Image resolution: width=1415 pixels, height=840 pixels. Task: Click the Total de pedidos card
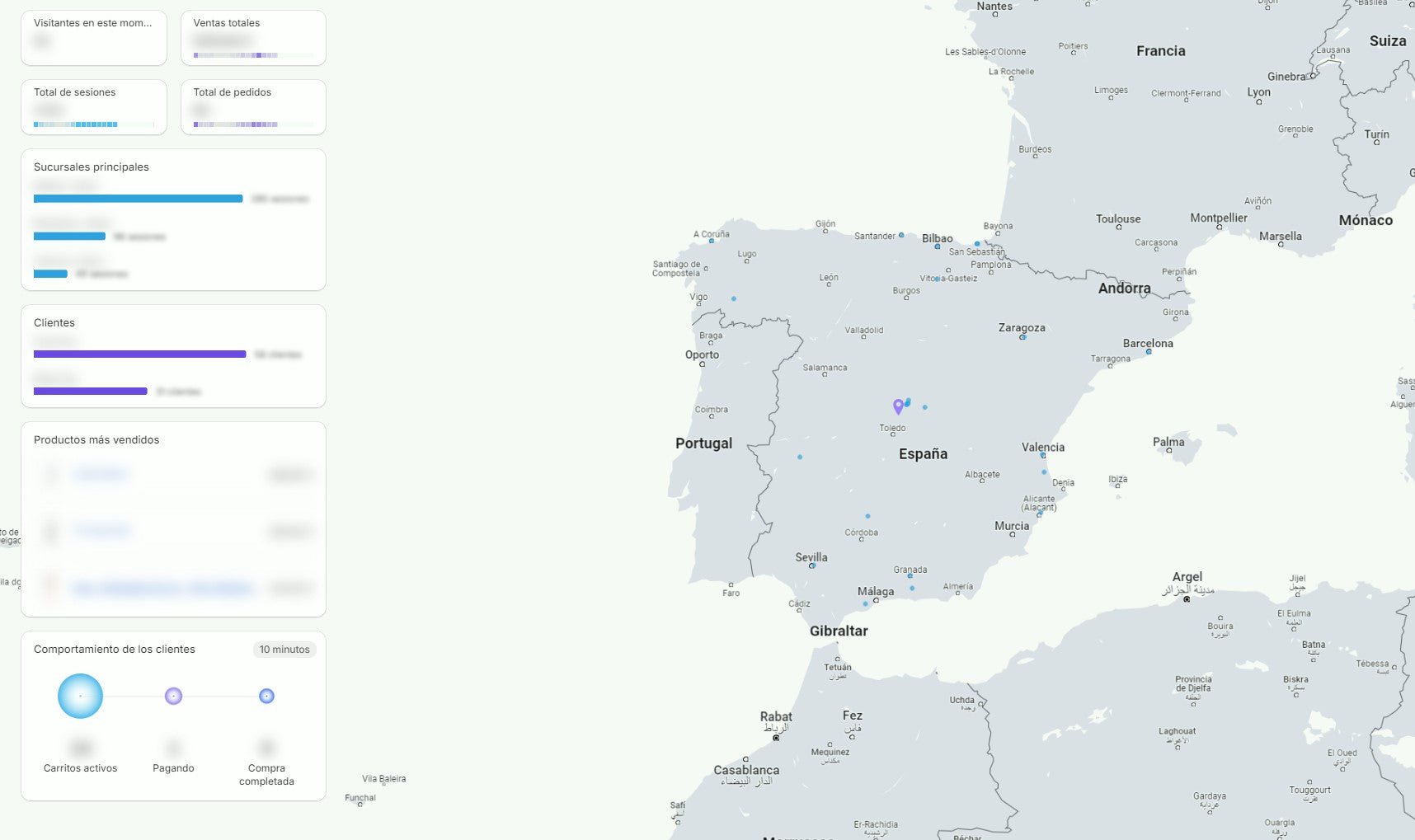click(253, 107)
